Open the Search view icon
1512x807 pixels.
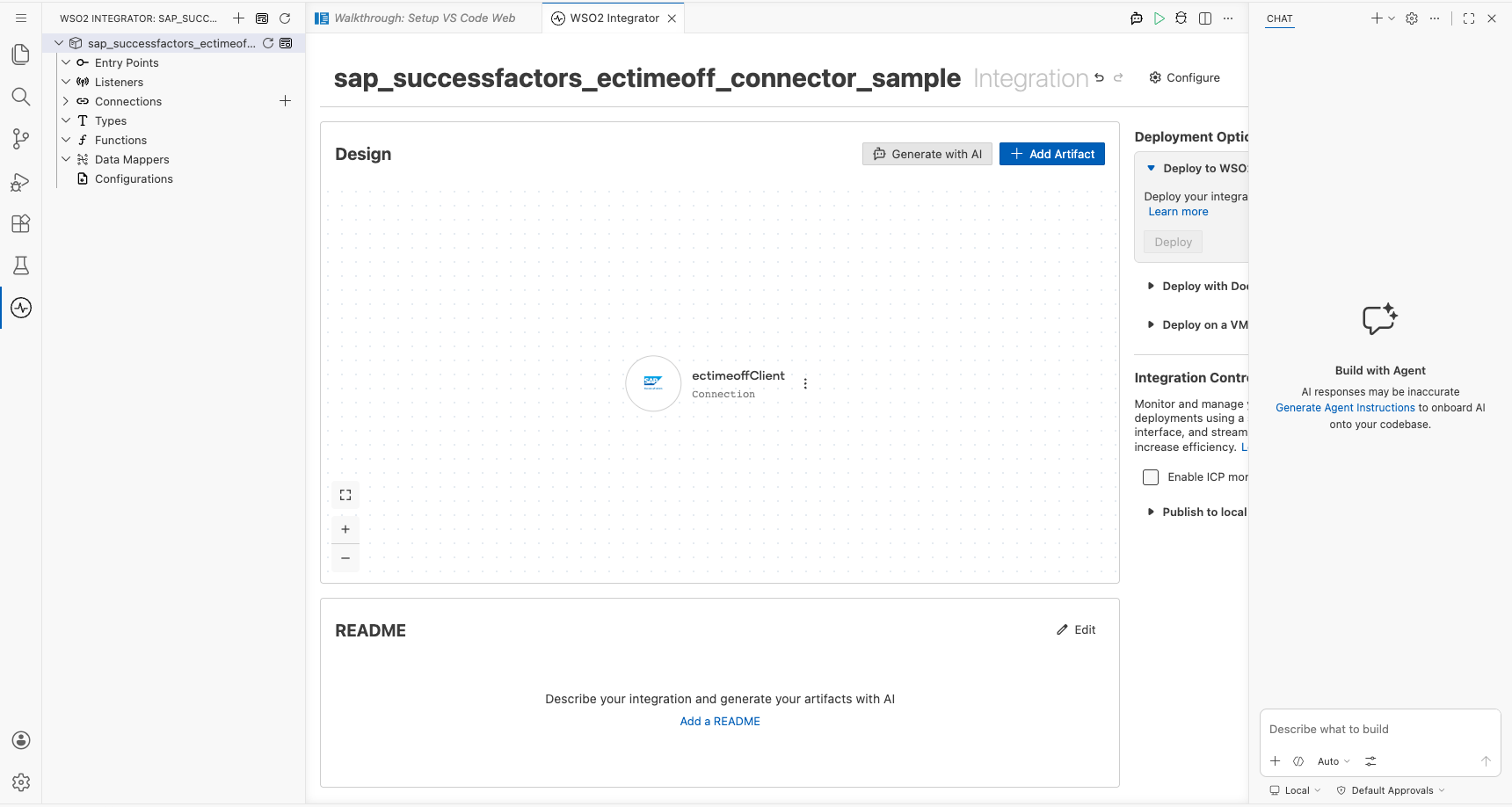21,97
